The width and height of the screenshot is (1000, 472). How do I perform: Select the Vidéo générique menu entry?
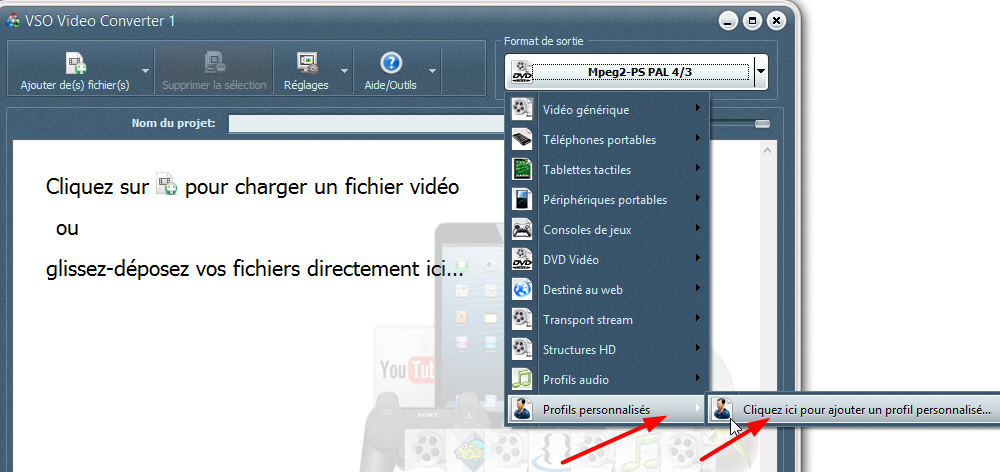(x=608, y=110)
